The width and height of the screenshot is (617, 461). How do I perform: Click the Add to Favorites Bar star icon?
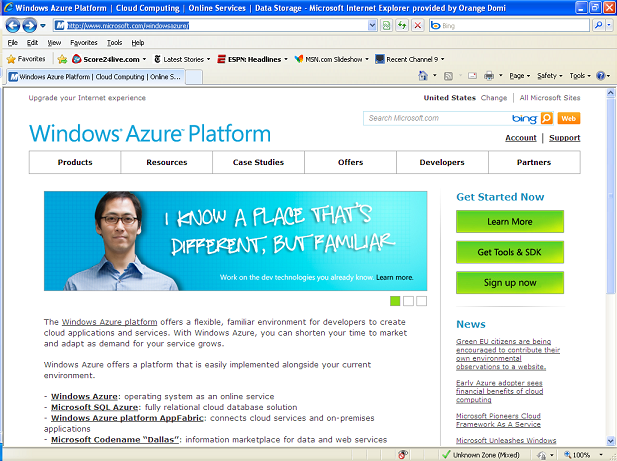point(62,59)
